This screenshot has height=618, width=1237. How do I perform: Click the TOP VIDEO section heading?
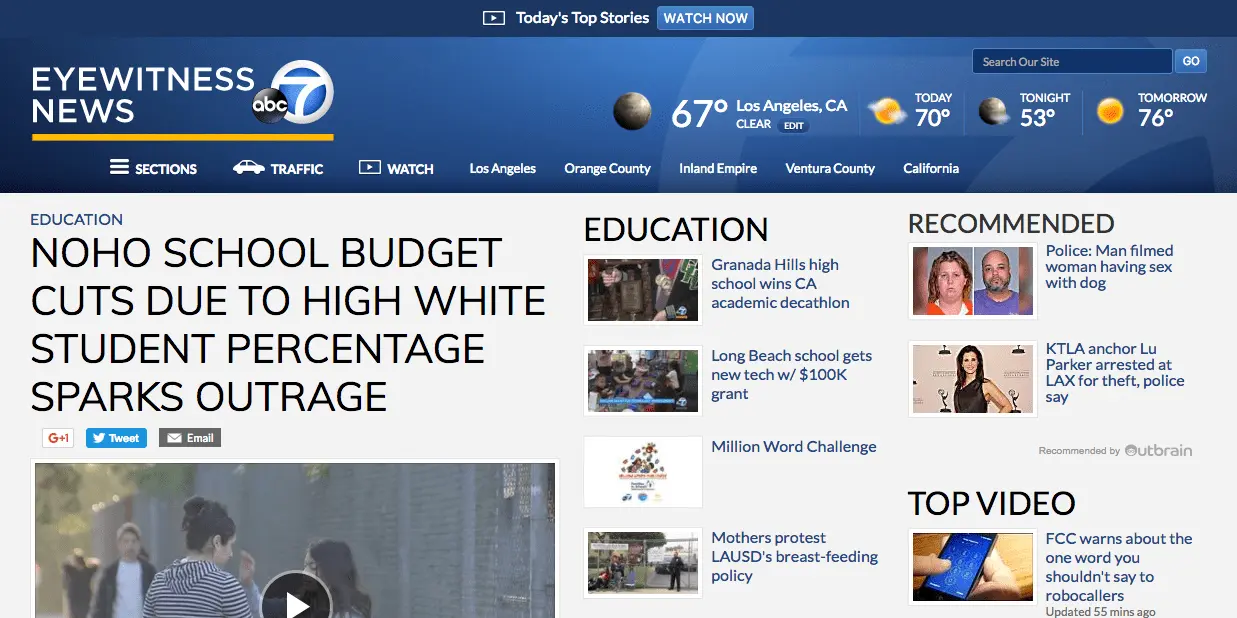992,503
